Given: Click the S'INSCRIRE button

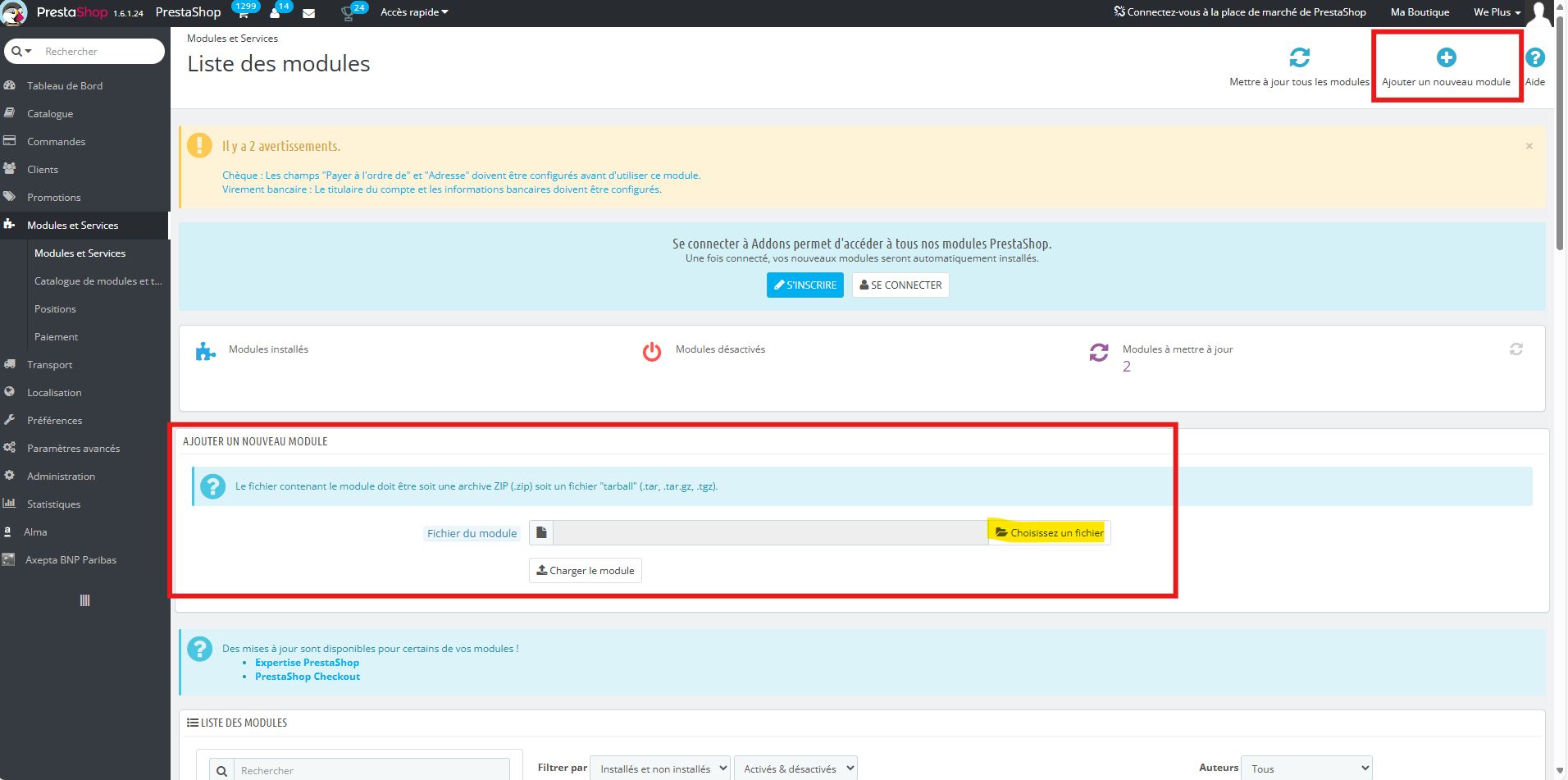Looking at the screenshot, I should (805, 285).
